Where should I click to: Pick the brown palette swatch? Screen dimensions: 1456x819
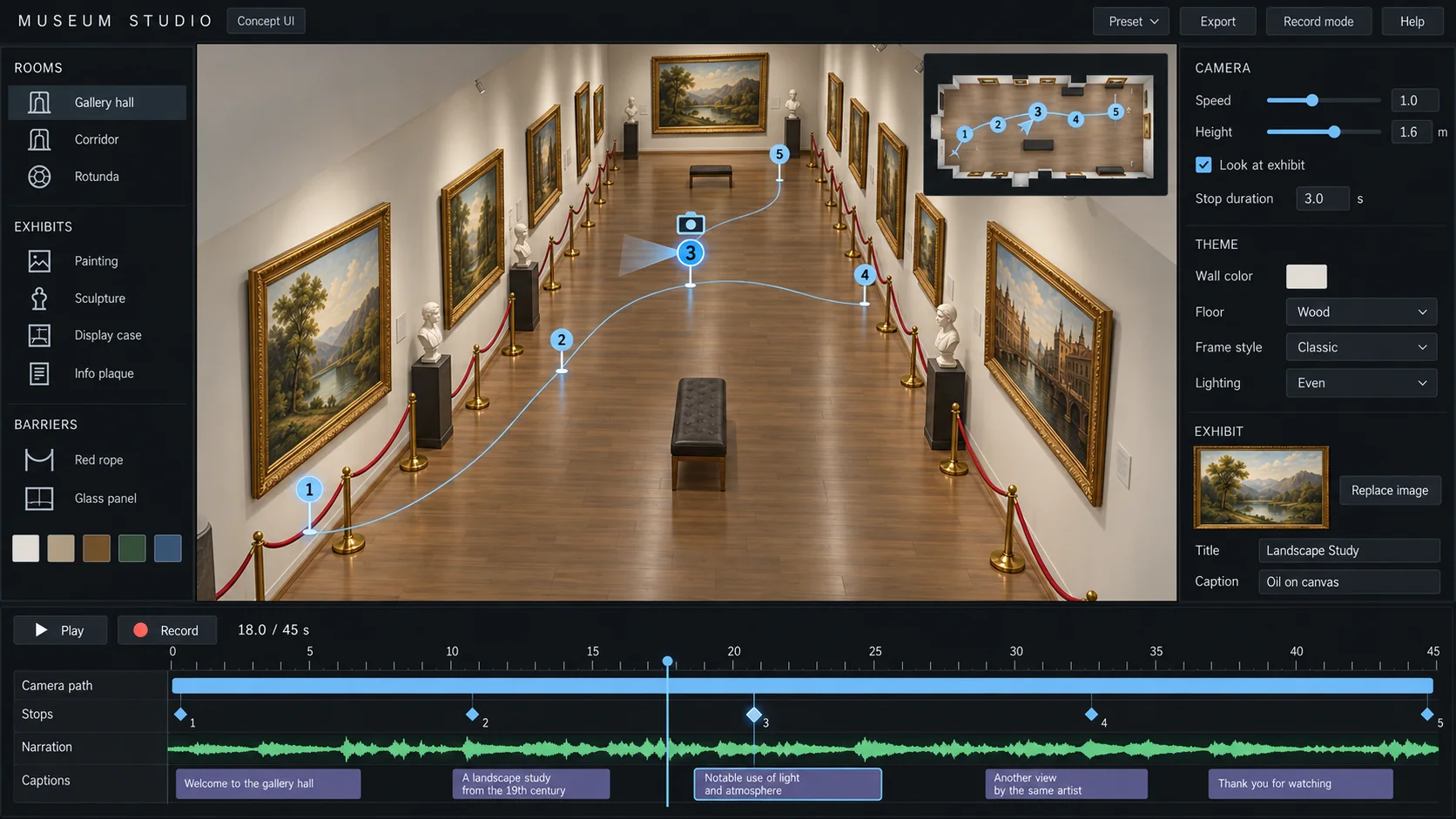pos(97,548)
